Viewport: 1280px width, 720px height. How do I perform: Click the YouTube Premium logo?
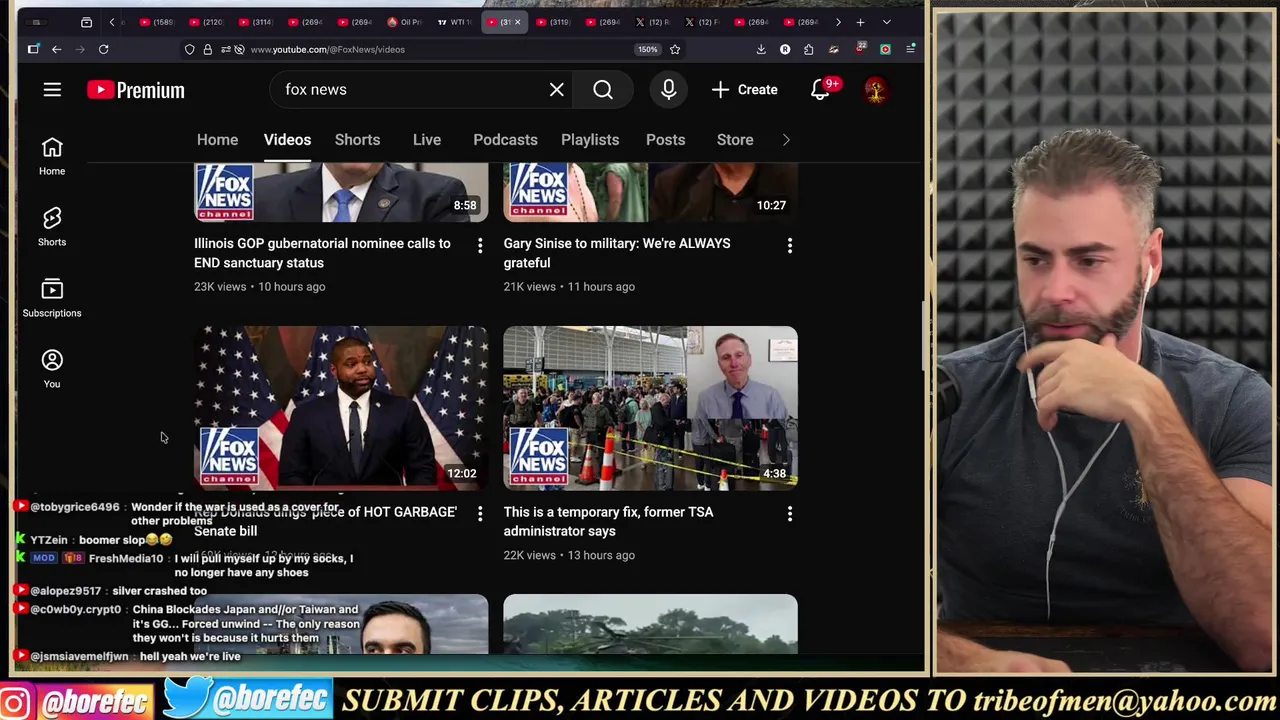[136, 90]
